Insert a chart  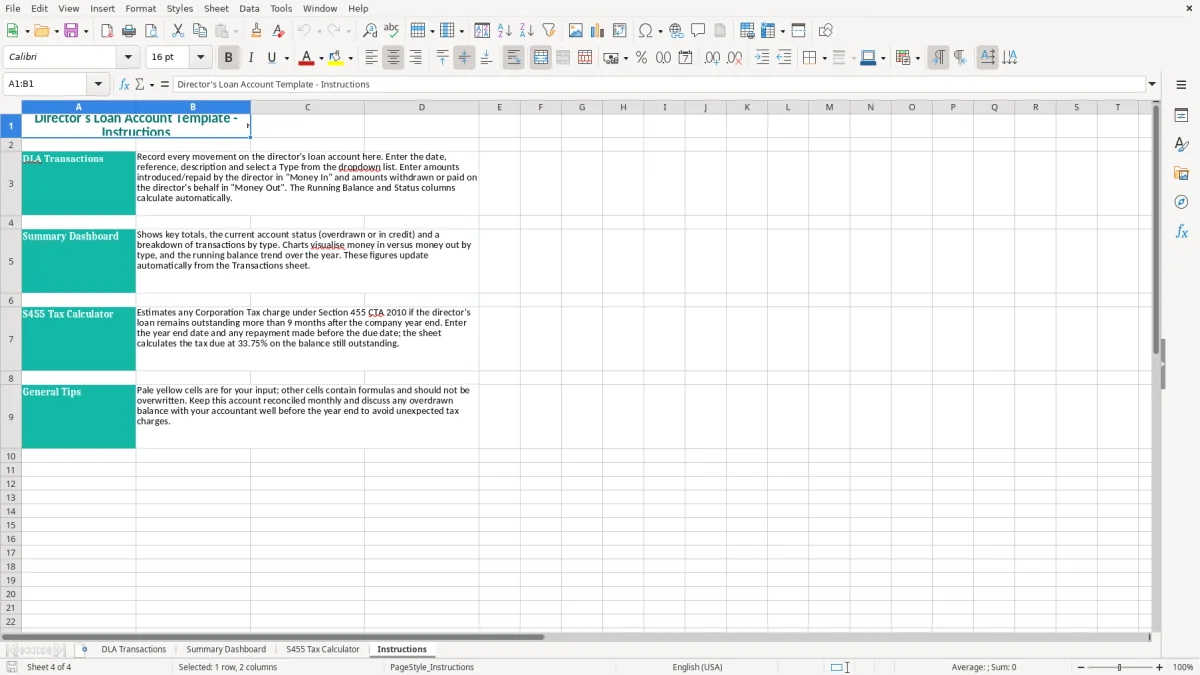click(x=598, y=31)
